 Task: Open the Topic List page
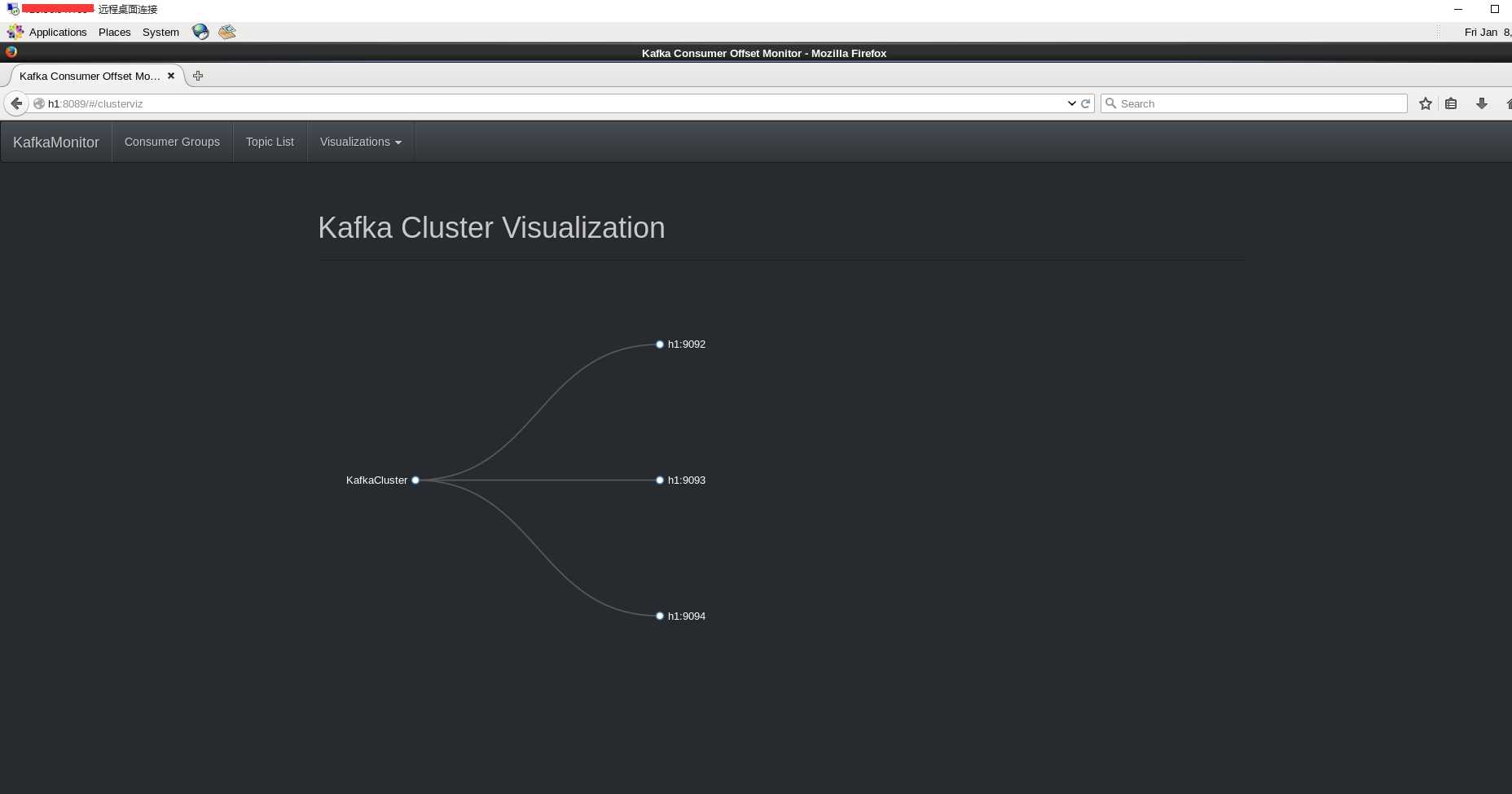click(x=270, y=142)
